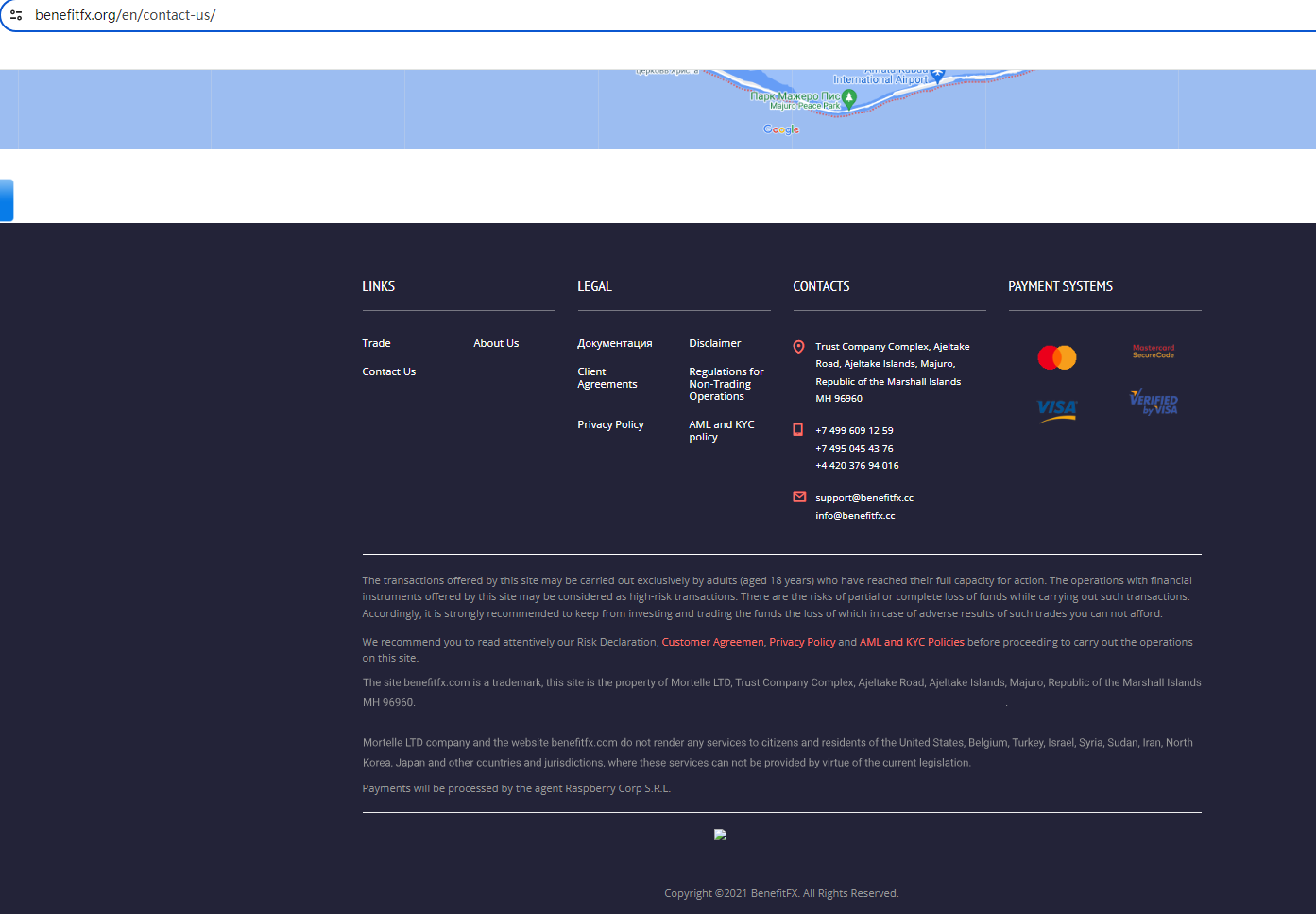Open the About Us link
1316x914 pixels.
coord(496,343)
